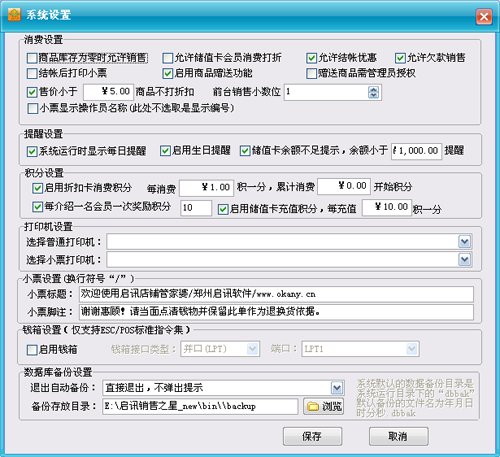Click the 取消 button
This screenshot has height=457, width=500.
[399, 436]
